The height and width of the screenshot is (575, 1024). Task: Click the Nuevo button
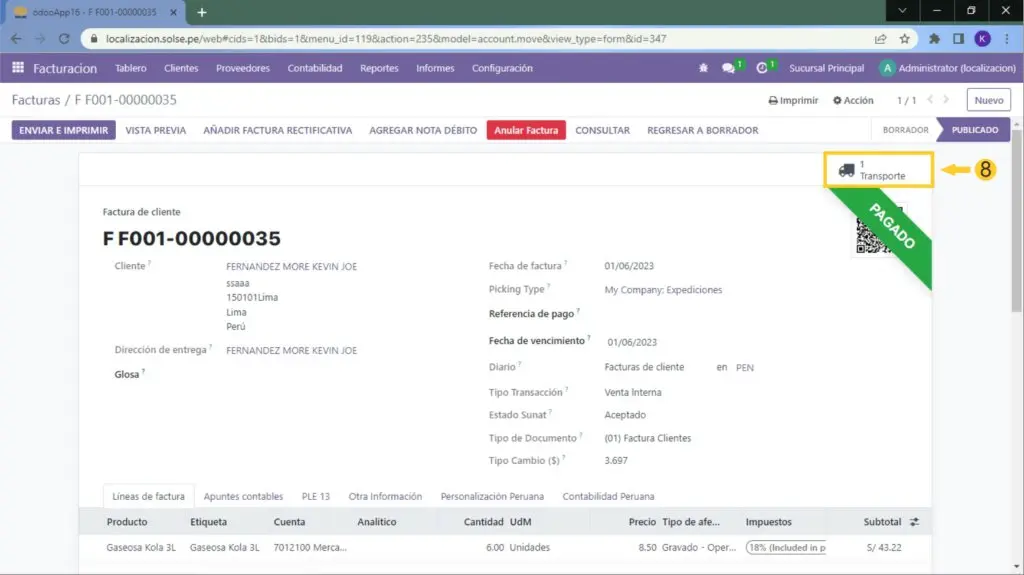pos(988,100)
